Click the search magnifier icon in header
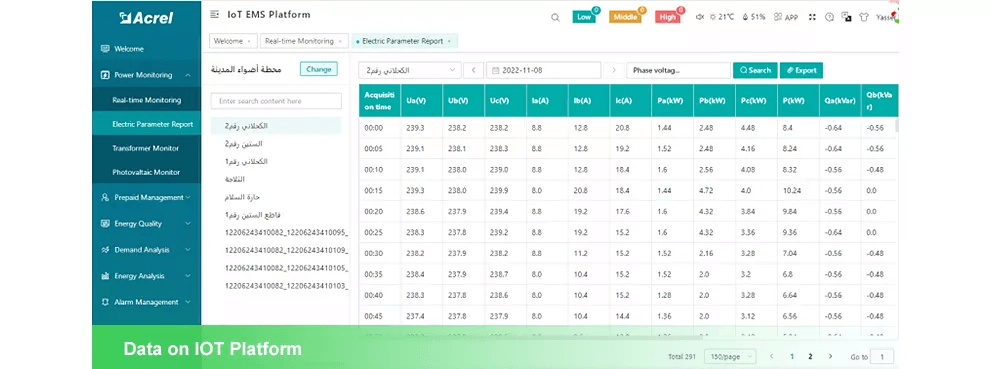990x369 pixels. click(x=555, y=18)
